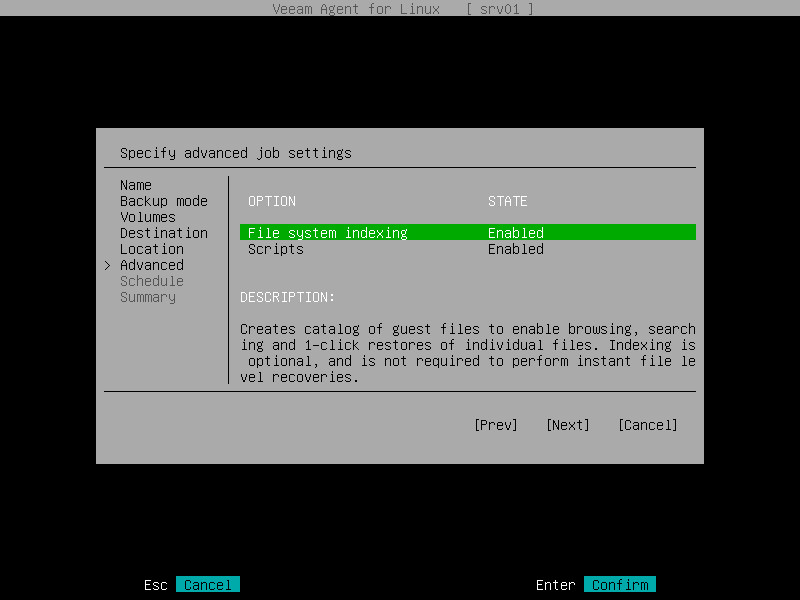Click the [Cancel] button in the dialog
800x600 pixels.
click(x=647, y=425)
